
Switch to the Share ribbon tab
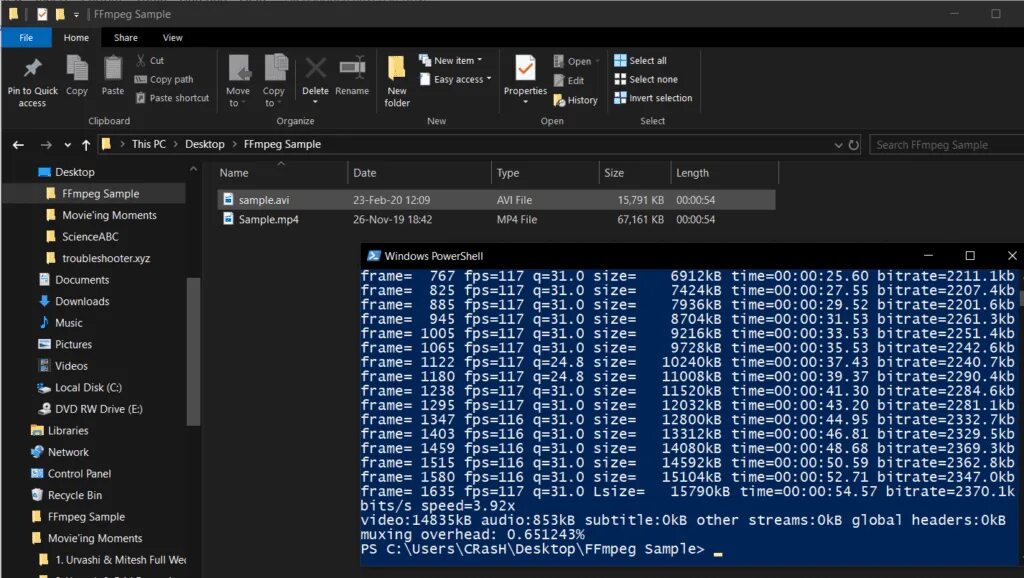[125, 37]
